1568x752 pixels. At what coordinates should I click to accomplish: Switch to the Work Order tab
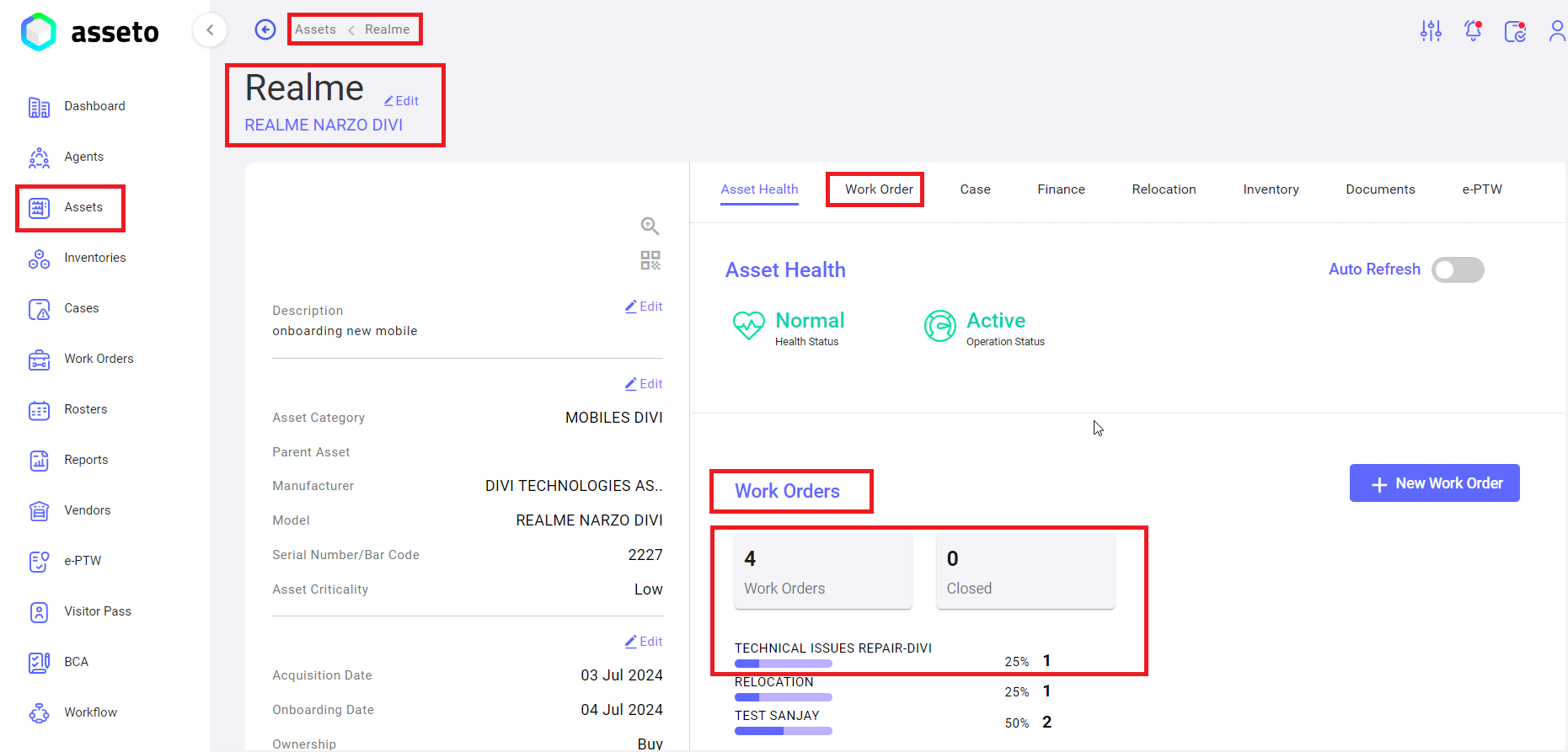tap(879, 189)
